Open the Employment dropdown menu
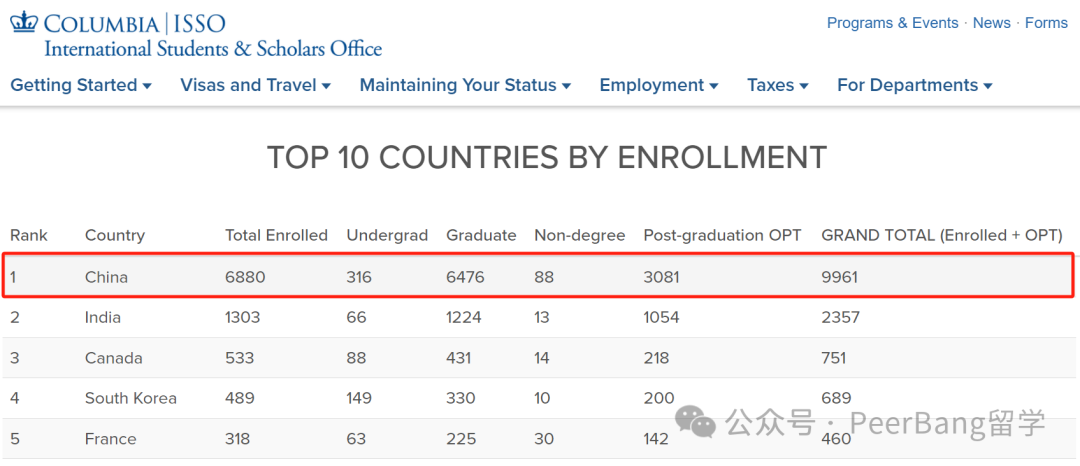This screenshot has height=466, width=1080. click(x=659, y=85)
